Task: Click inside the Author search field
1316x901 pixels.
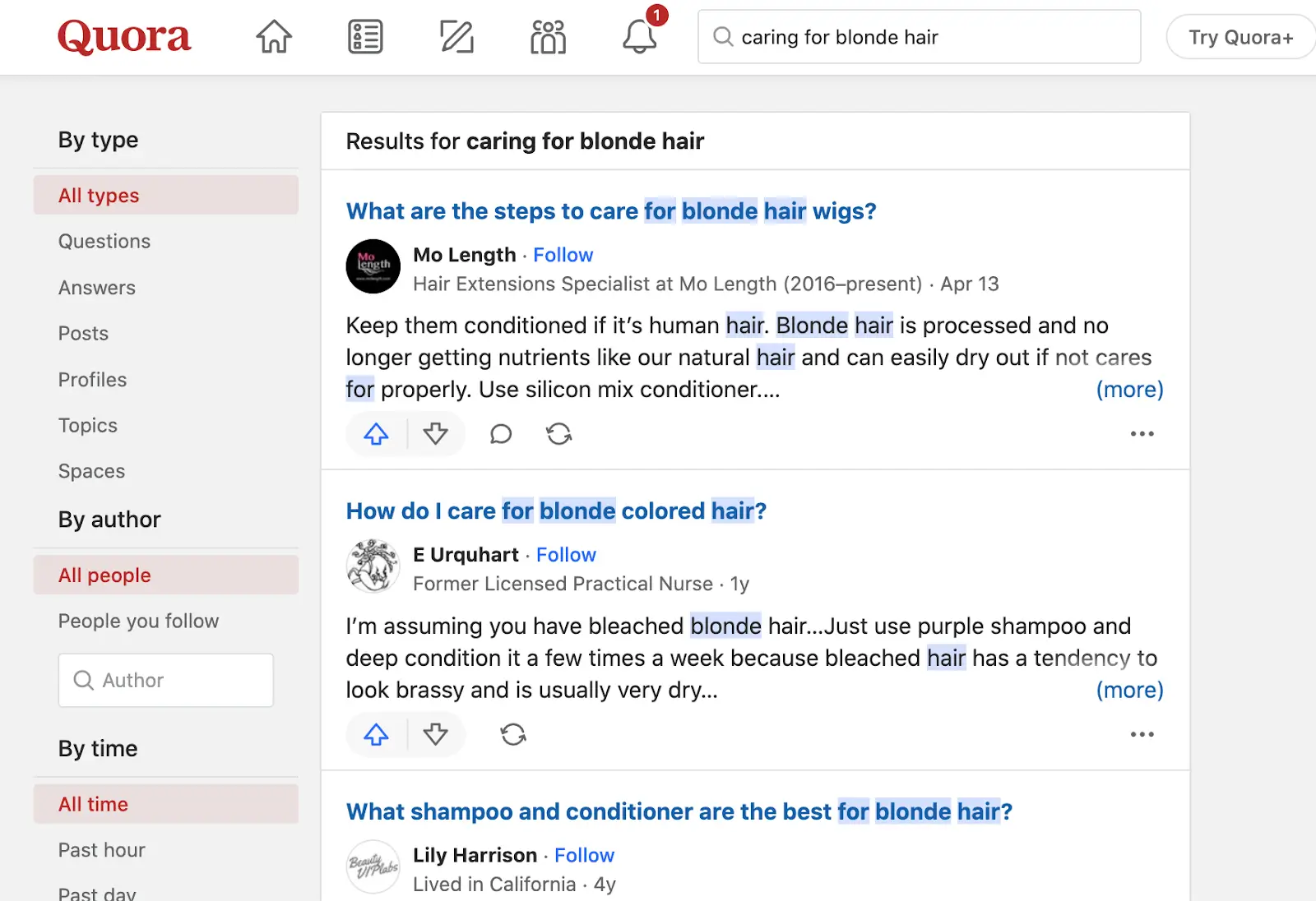Action: pyautogui.click(x=164, y=680)
